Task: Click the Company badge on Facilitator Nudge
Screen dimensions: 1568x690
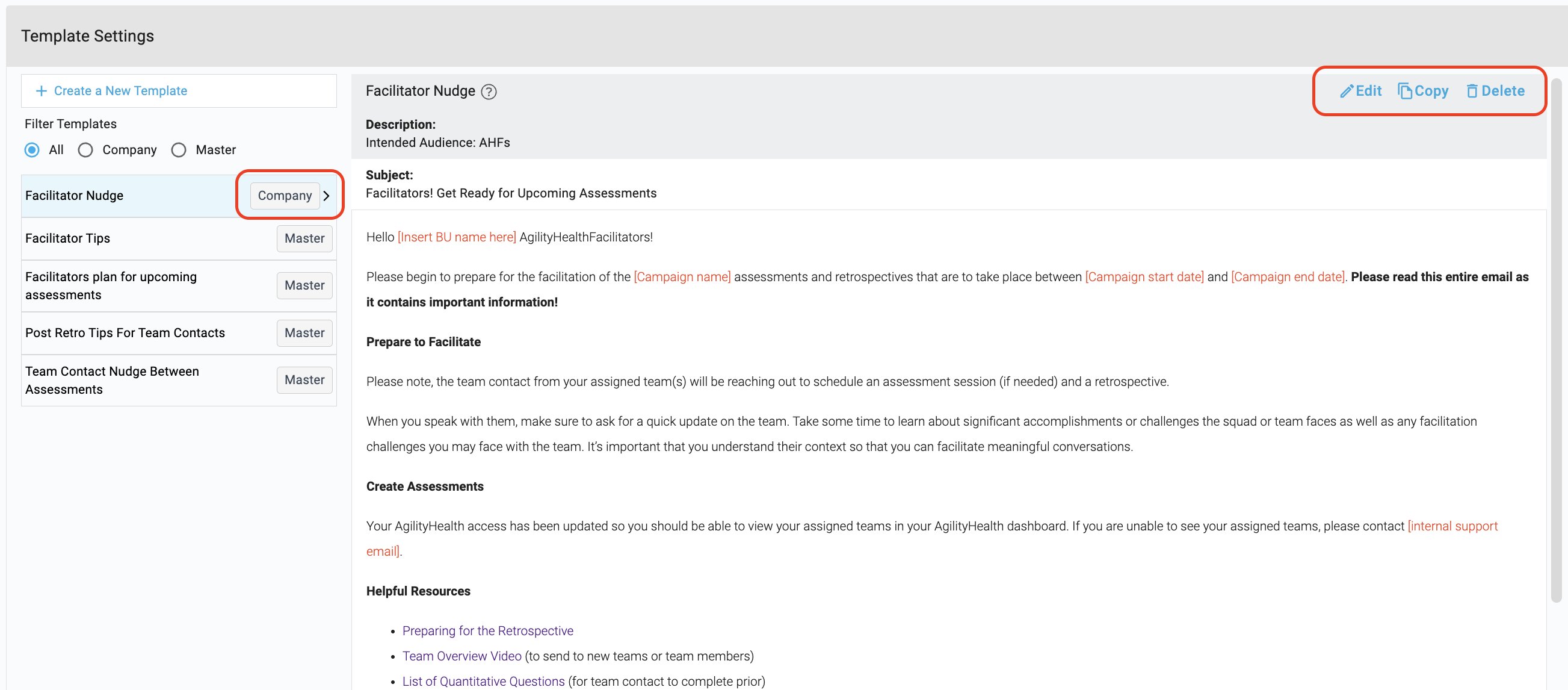Action: 285,196
